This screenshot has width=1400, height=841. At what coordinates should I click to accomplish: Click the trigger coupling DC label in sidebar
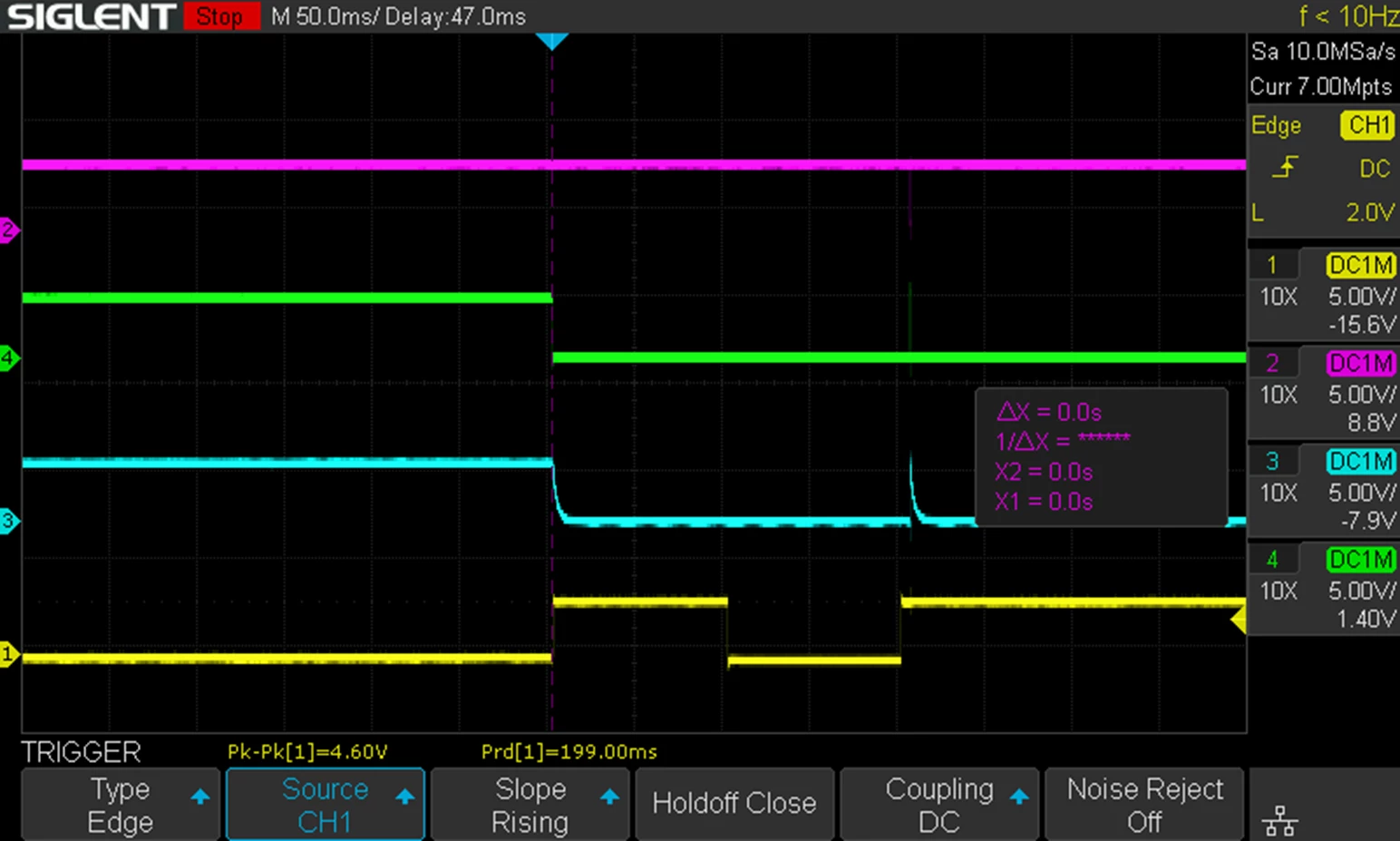point(1375,169)
